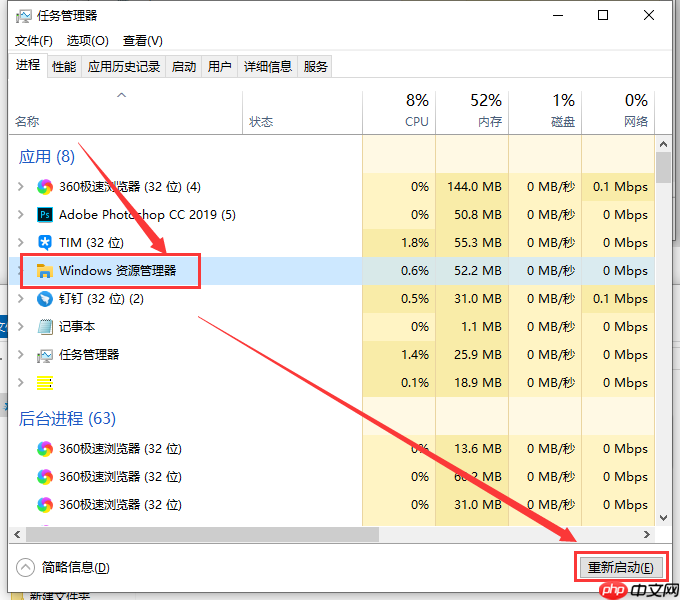Expand the 记事本 process group
The image size is (680, 600).
[x=20, y=327]
